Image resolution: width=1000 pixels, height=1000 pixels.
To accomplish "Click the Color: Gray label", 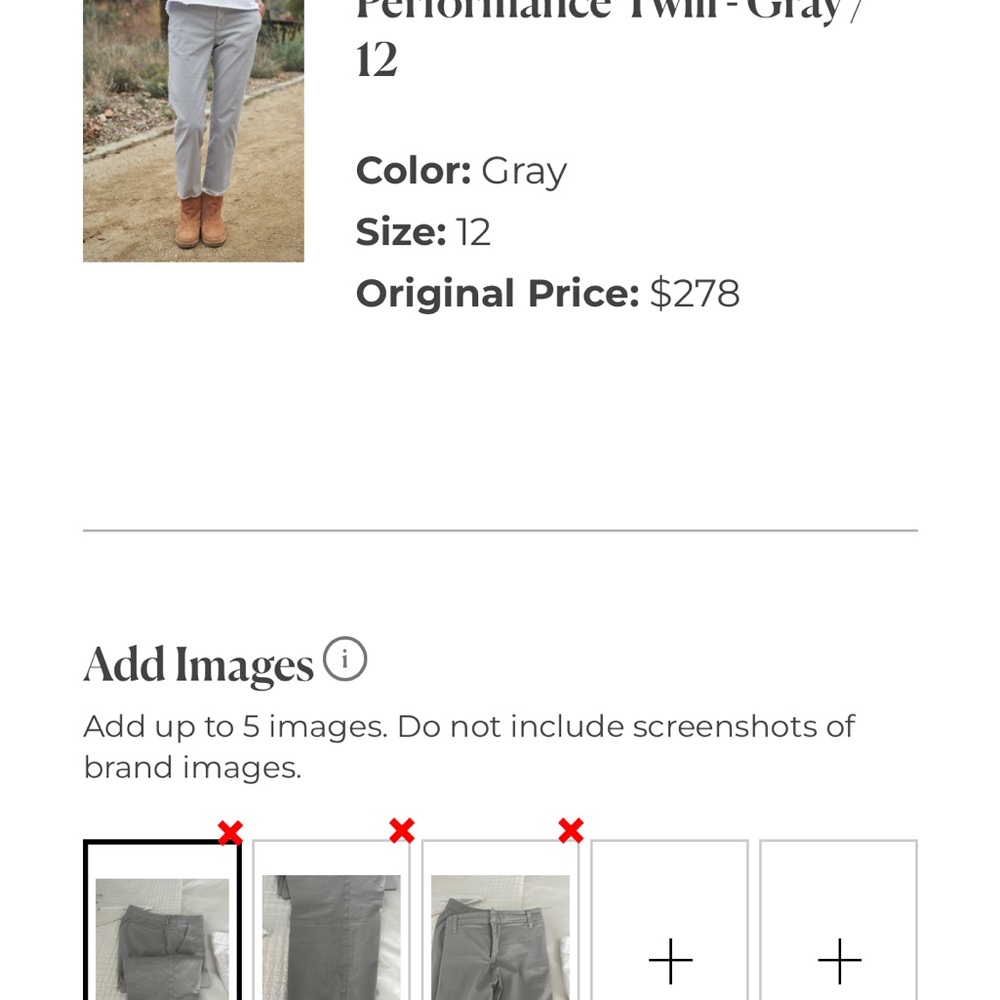I will click(x=461, y=170).
